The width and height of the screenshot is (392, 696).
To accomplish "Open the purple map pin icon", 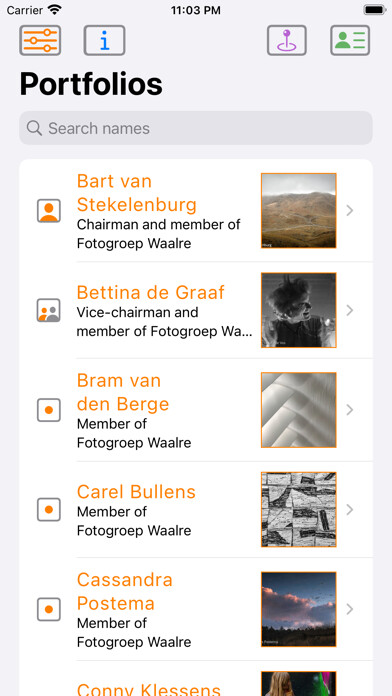I will coord(287,40).
